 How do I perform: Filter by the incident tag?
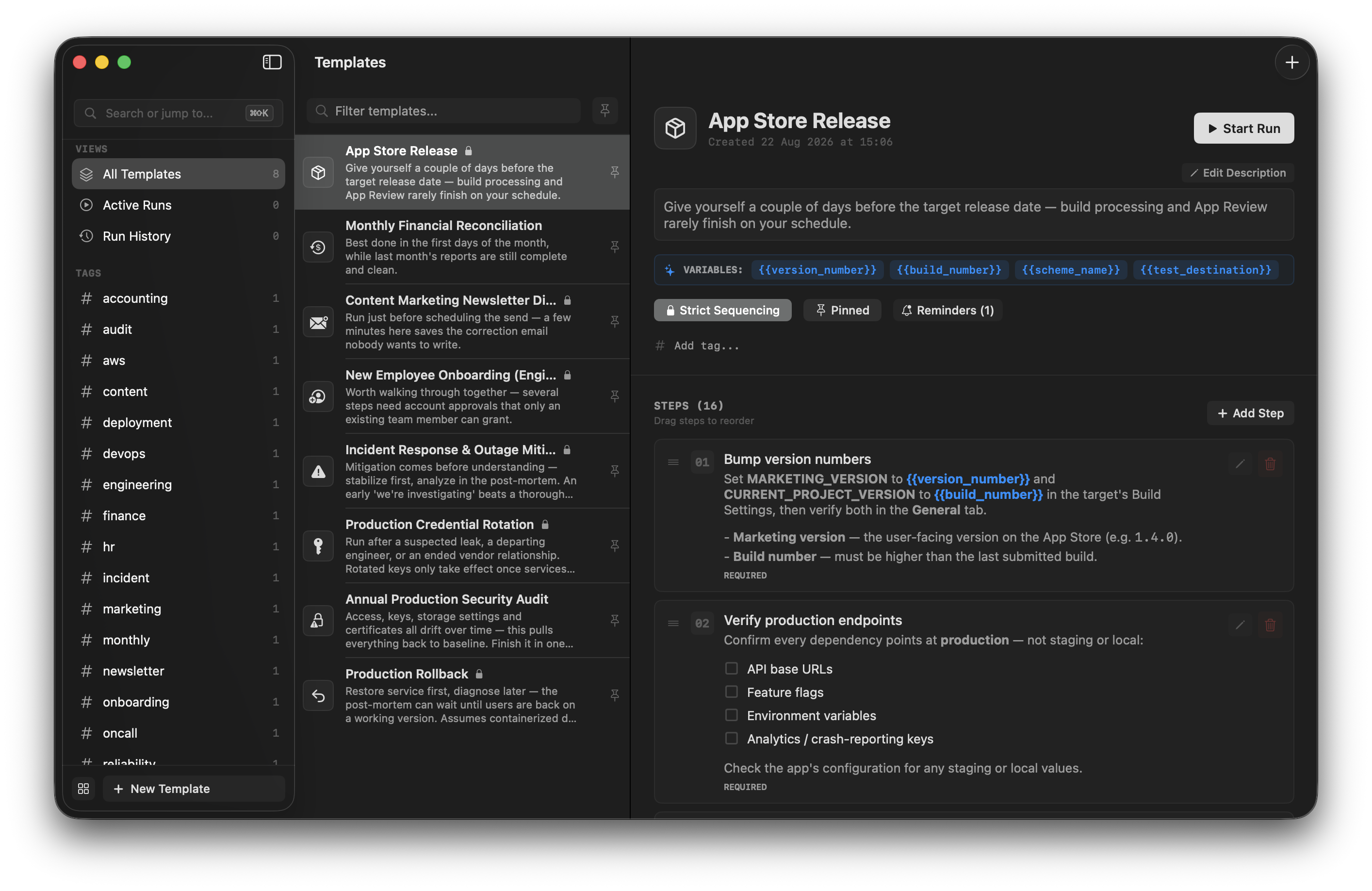pos(178,577)
